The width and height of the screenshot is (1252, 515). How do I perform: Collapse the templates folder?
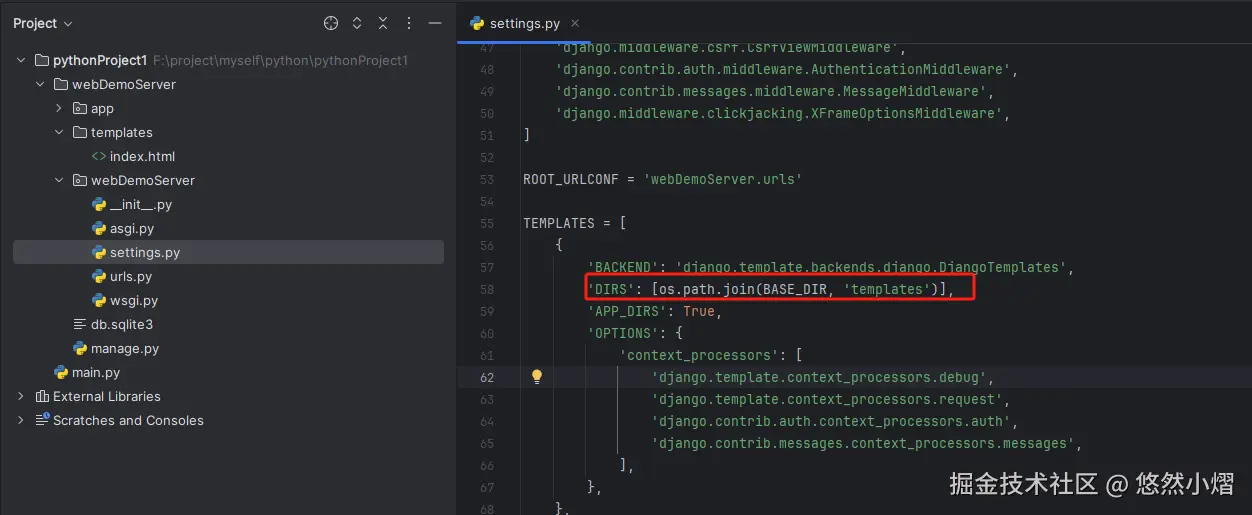59,132
